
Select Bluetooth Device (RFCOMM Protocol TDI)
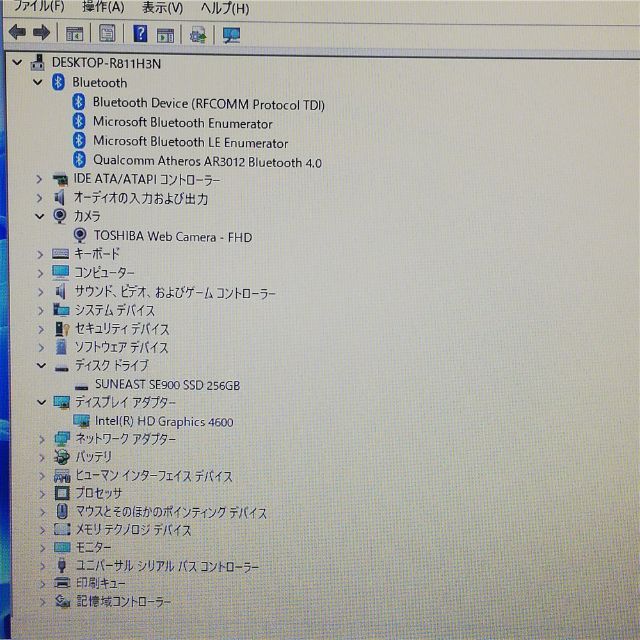(209, 104)
